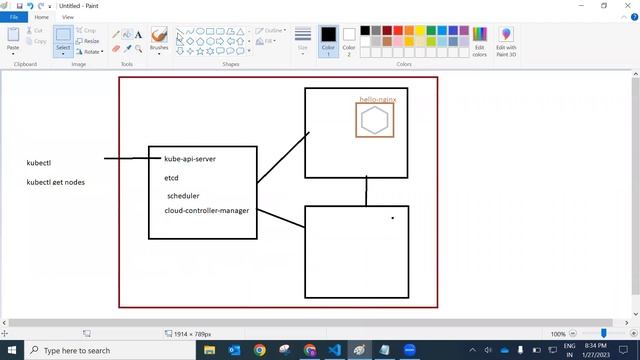Screen dimensions: 640x360
Task: Open the Paste dropdown arrow
Action: [13, 54]
